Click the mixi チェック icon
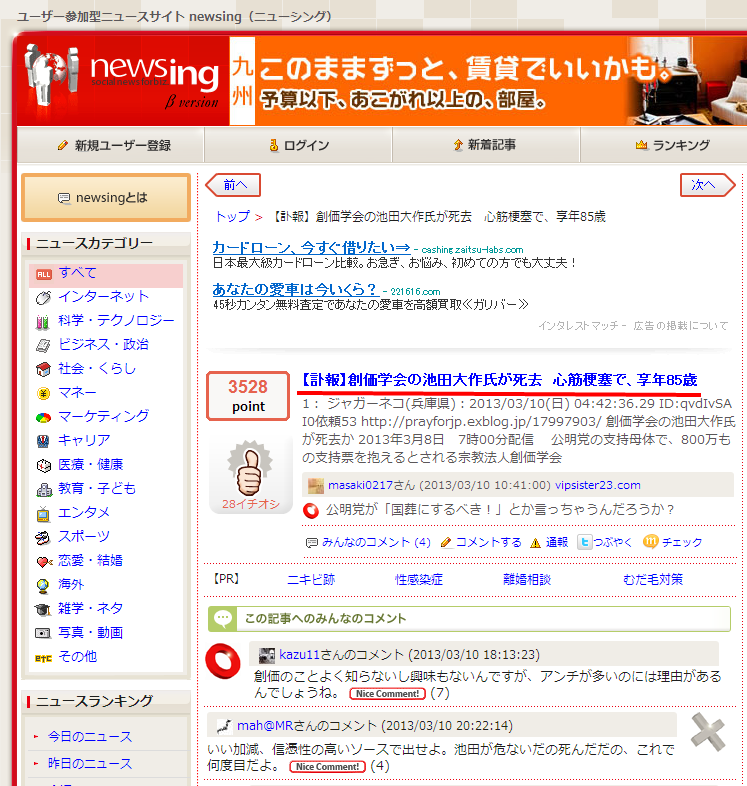 pyautogui.click(x=650, y=541)
